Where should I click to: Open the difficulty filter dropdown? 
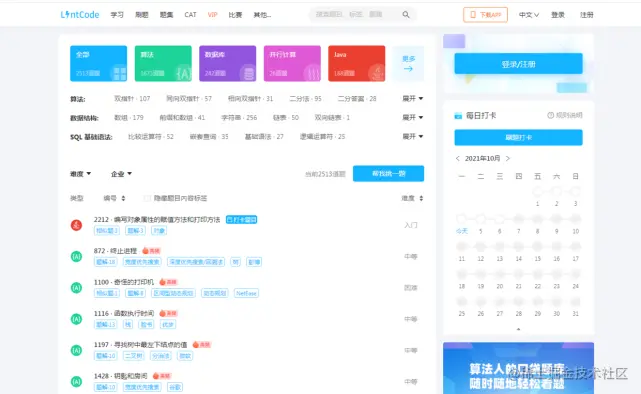81,174
